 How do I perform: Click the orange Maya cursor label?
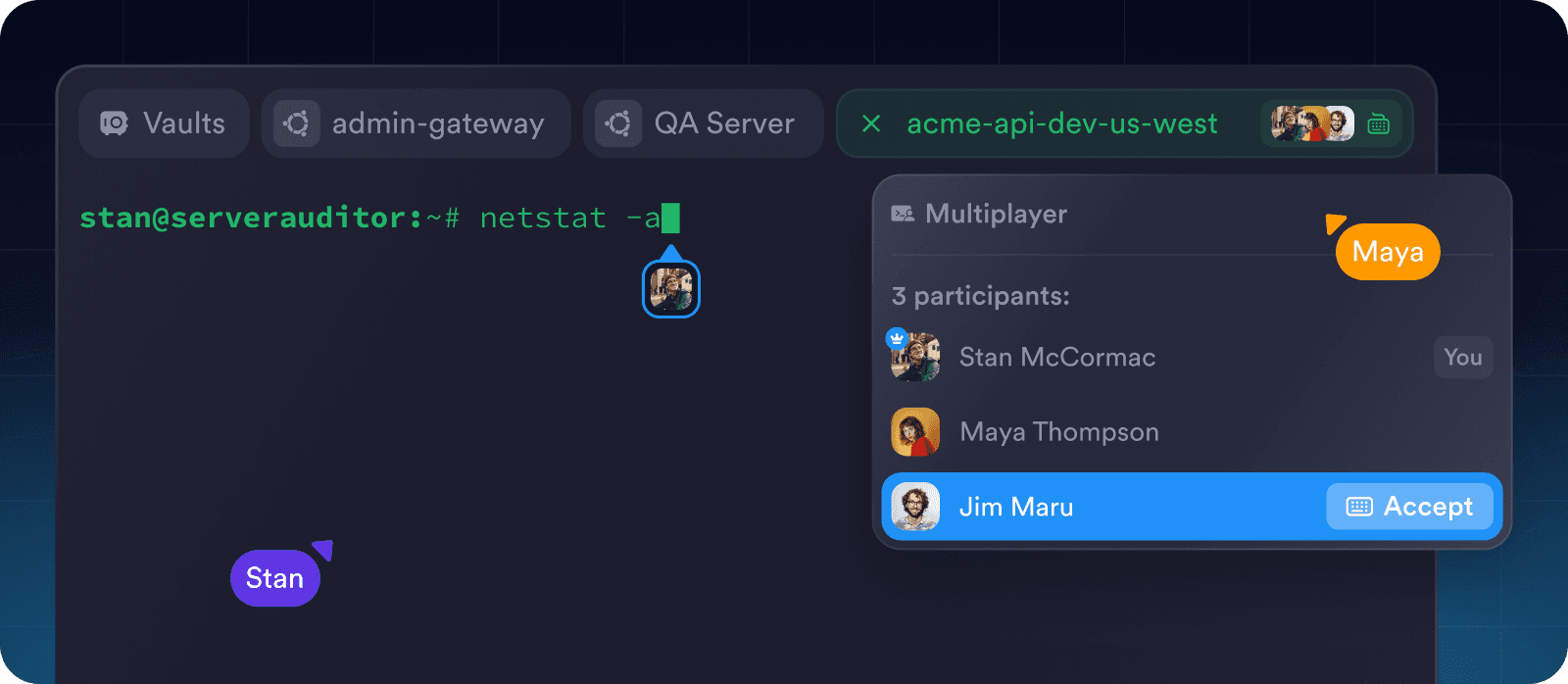tap(1388, 252)
